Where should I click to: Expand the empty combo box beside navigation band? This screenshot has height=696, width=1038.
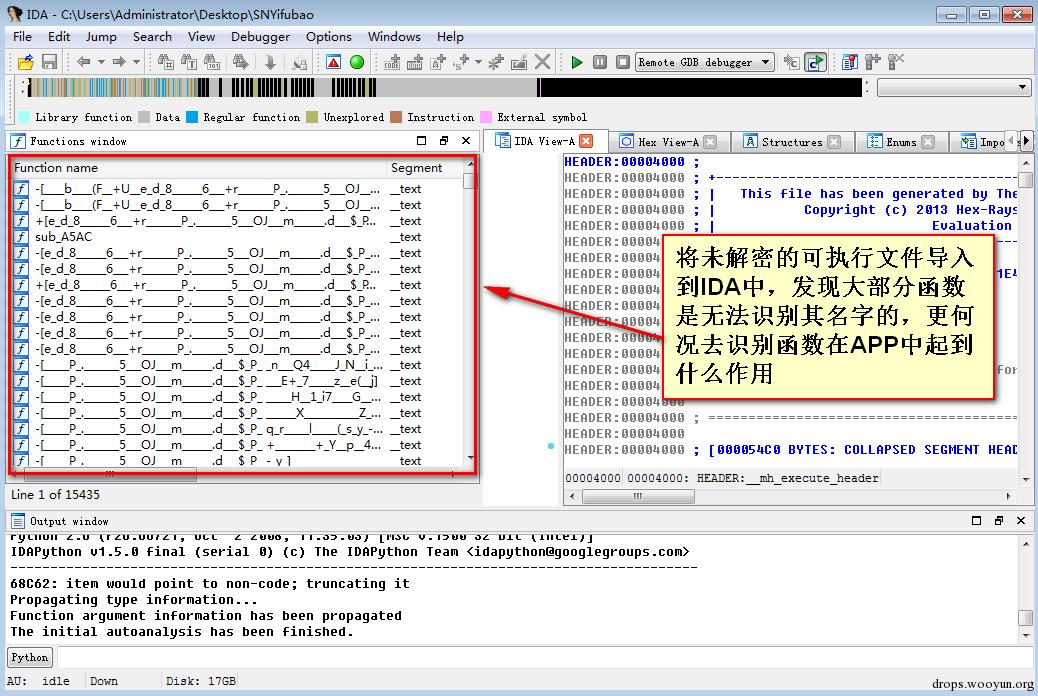(1022, 88)
